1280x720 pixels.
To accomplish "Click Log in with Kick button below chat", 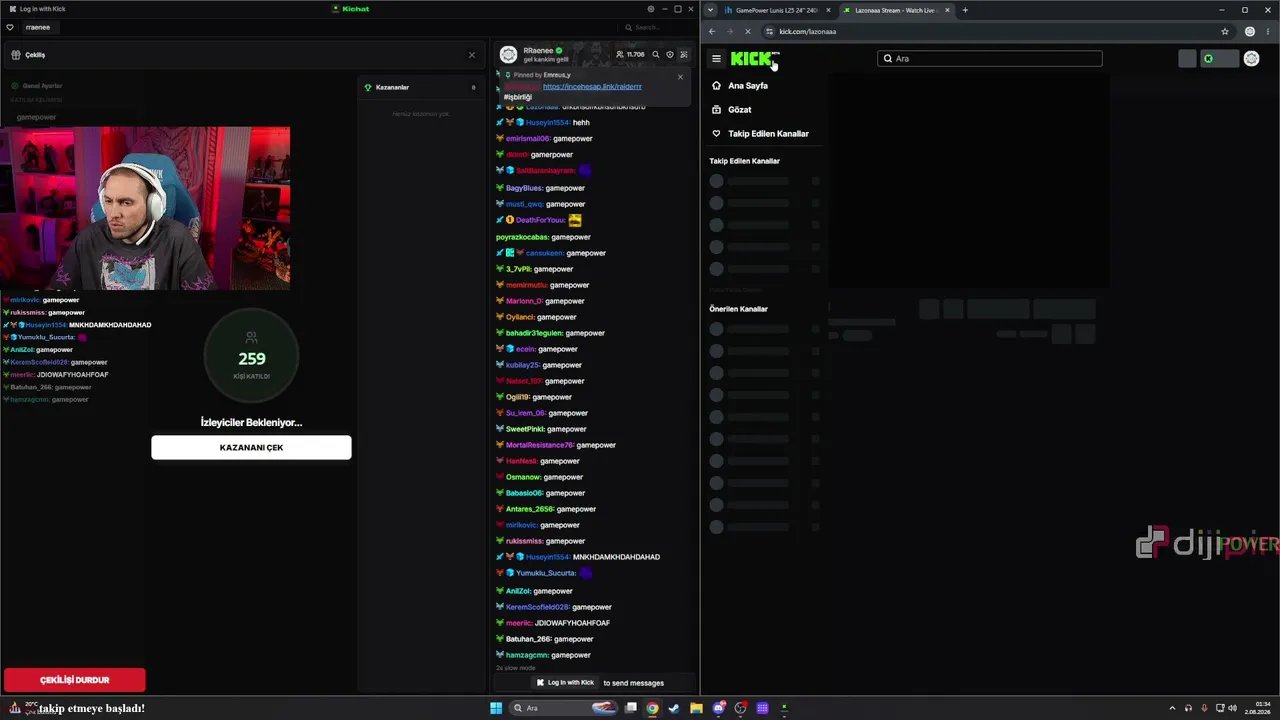I will [x=565, y=683].
